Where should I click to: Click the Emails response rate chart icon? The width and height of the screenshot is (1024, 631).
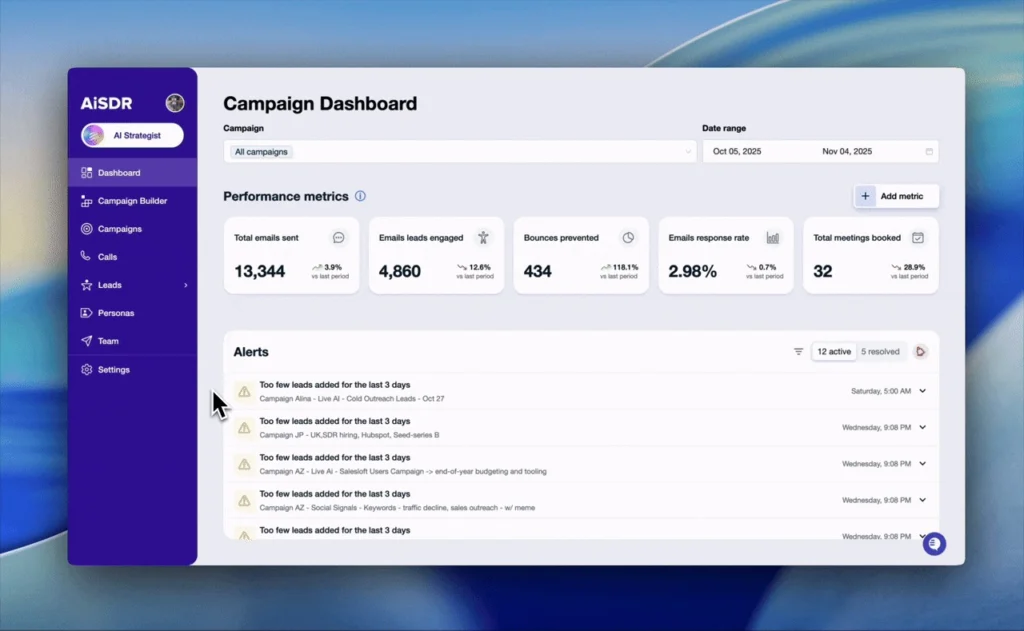coord(773,238)
